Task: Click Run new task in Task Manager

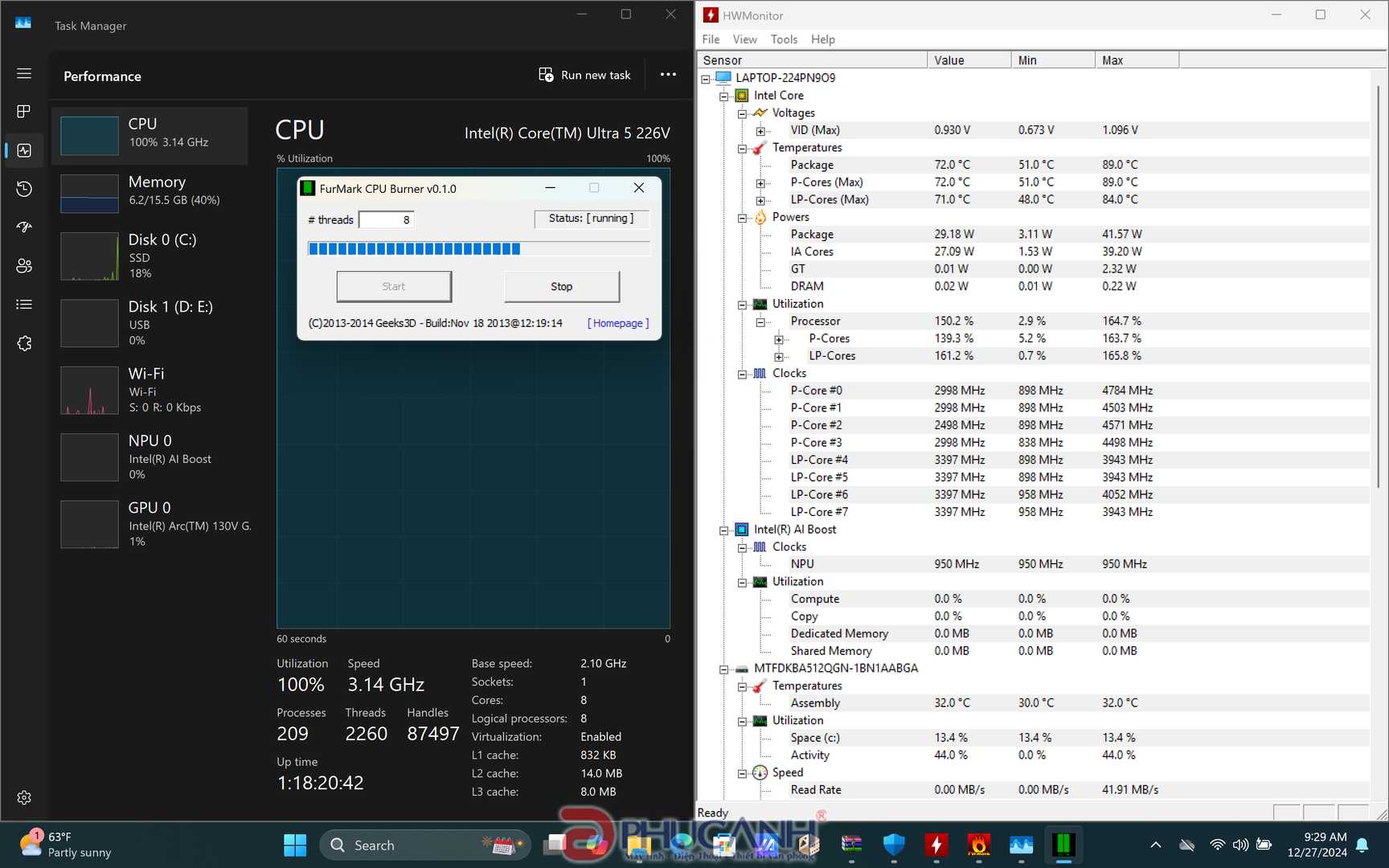Action: click(x=584, y=75)
